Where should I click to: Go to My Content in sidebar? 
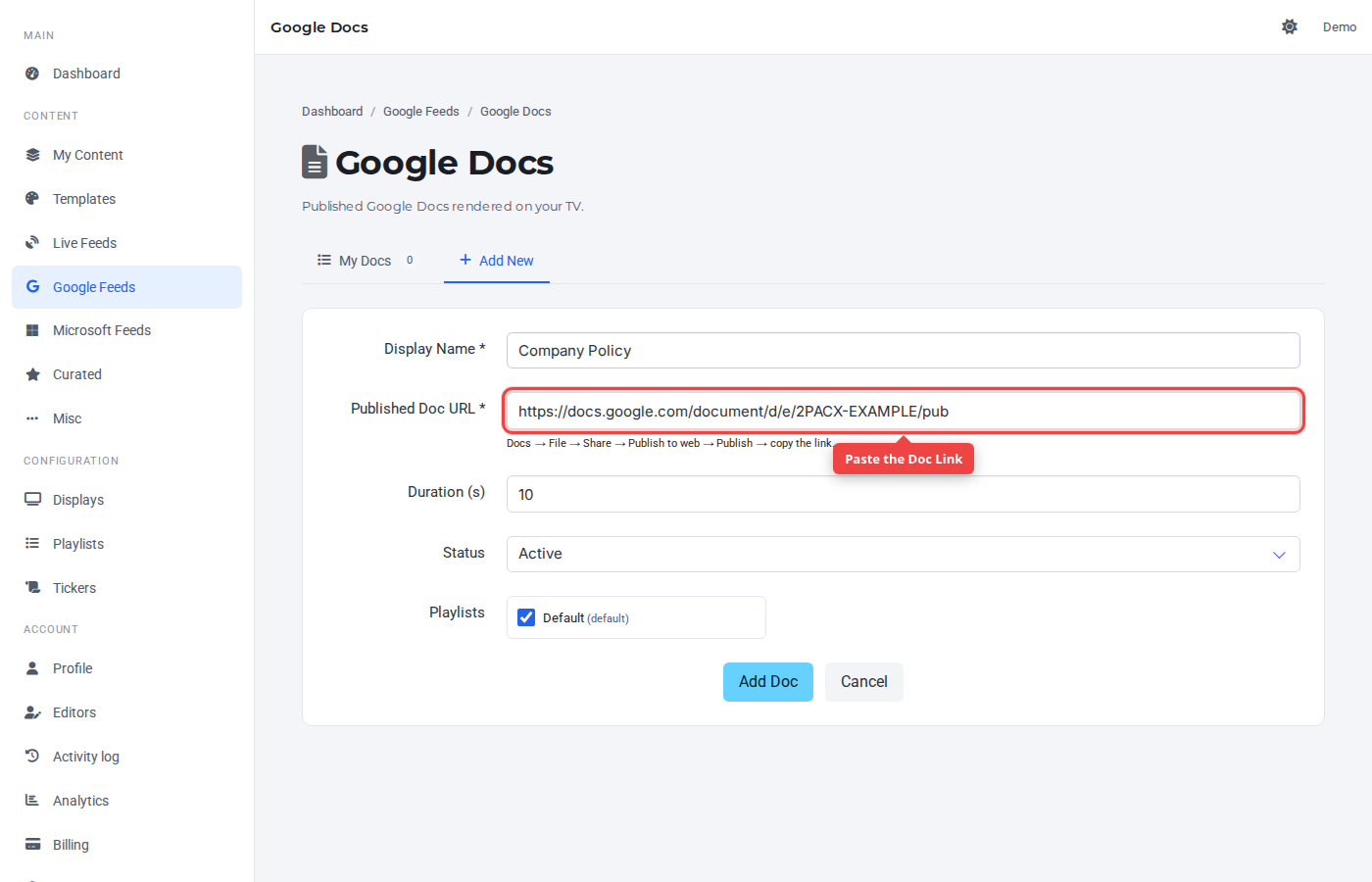pyautogui.click(x=127, y=155)
